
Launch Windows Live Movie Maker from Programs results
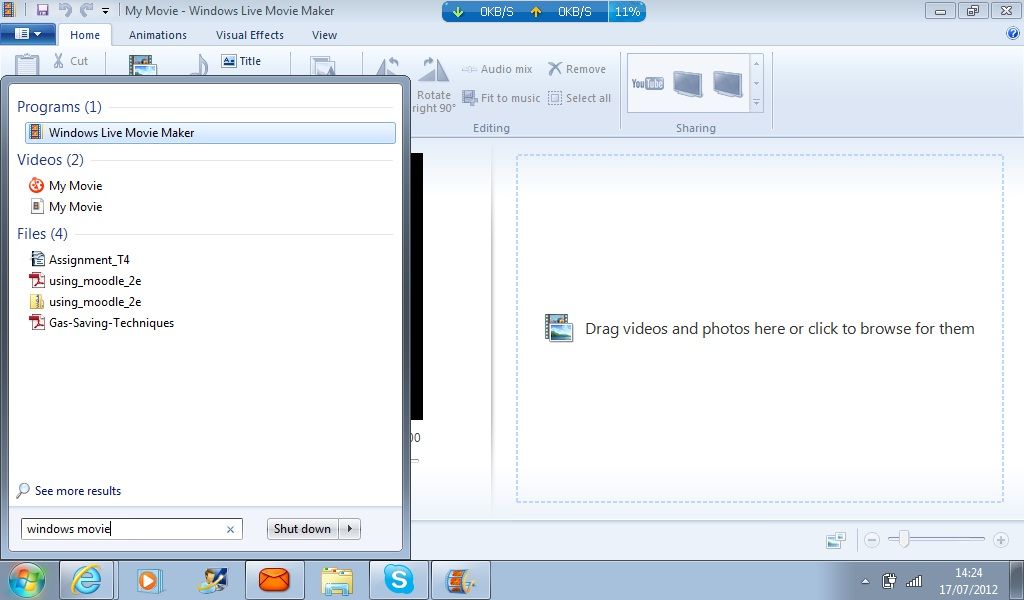(x=210, y=133)
